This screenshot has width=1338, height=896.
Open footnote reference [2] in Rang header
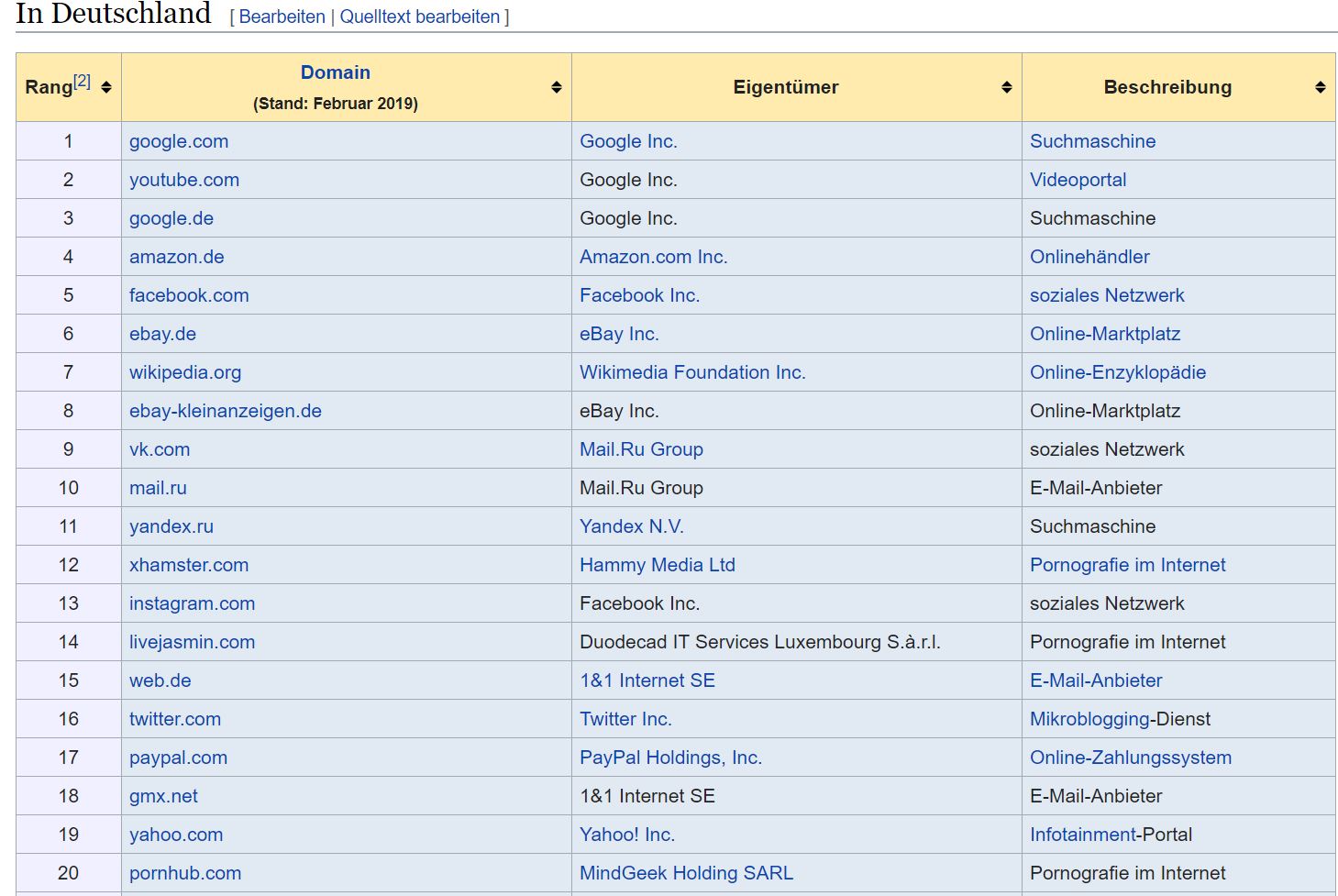pyautogui.click(x=83, y=81)
